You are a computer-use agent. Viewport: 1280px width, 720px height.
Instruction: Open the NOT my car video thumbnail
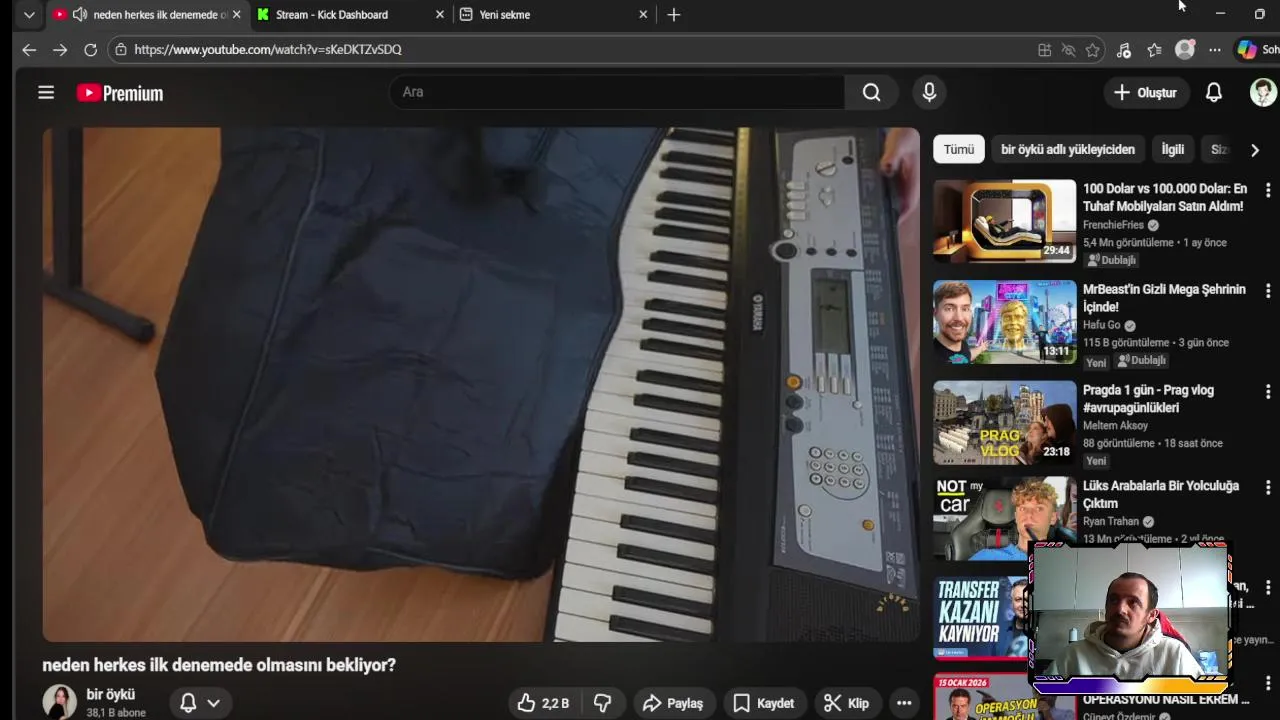(1004, 518)
